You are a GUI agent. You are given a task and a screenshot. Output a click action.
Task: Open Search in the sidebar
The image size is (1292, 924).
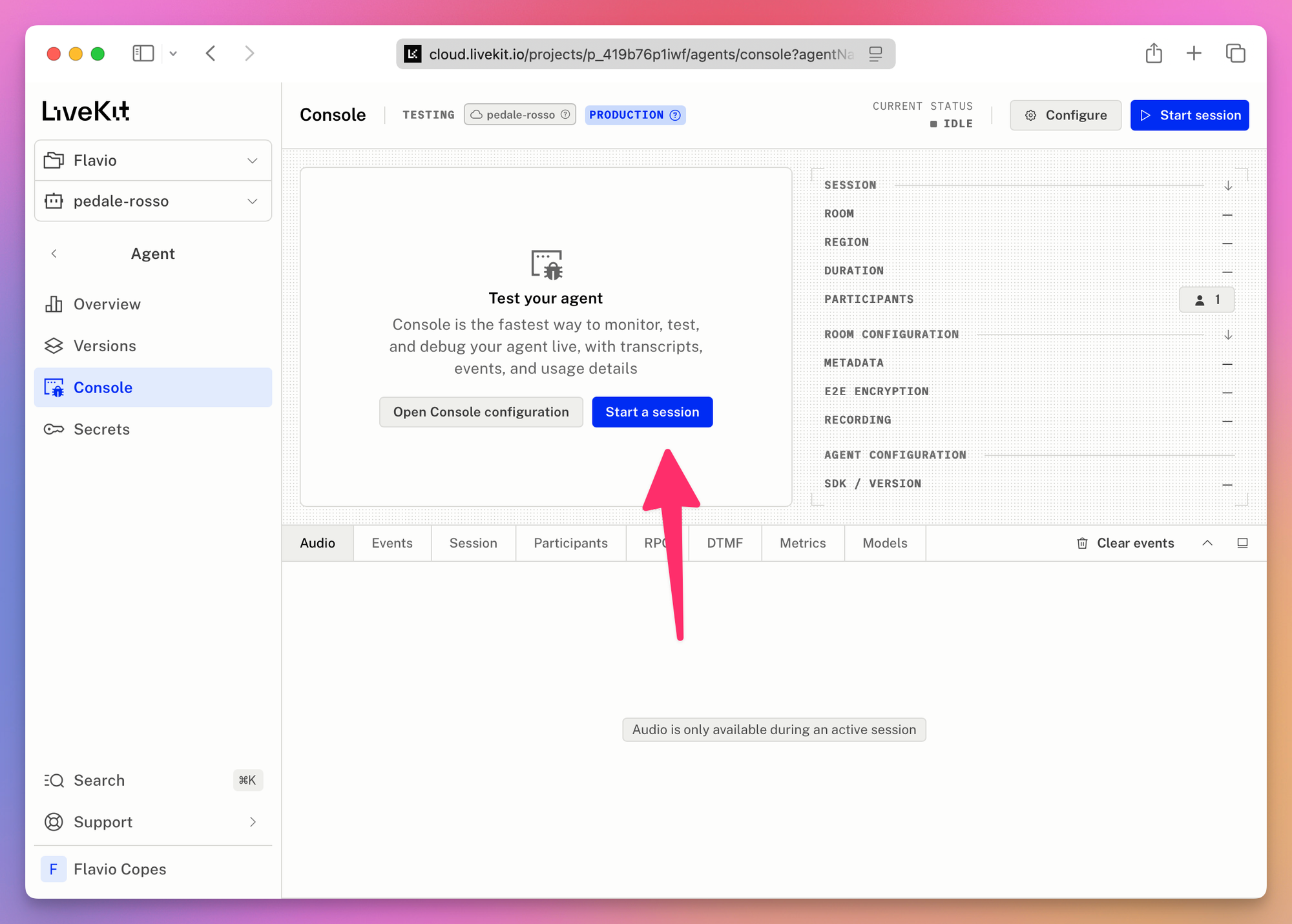tap(153, 780)
